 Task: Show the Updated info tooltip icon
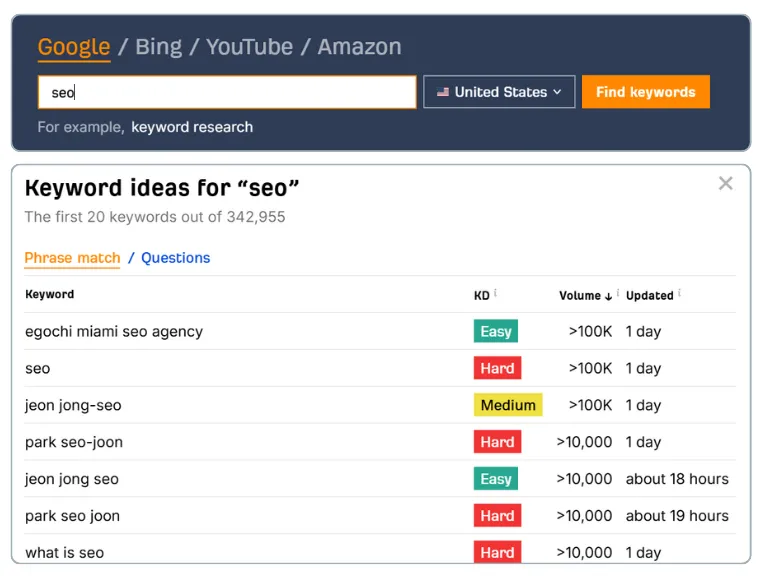679,293
